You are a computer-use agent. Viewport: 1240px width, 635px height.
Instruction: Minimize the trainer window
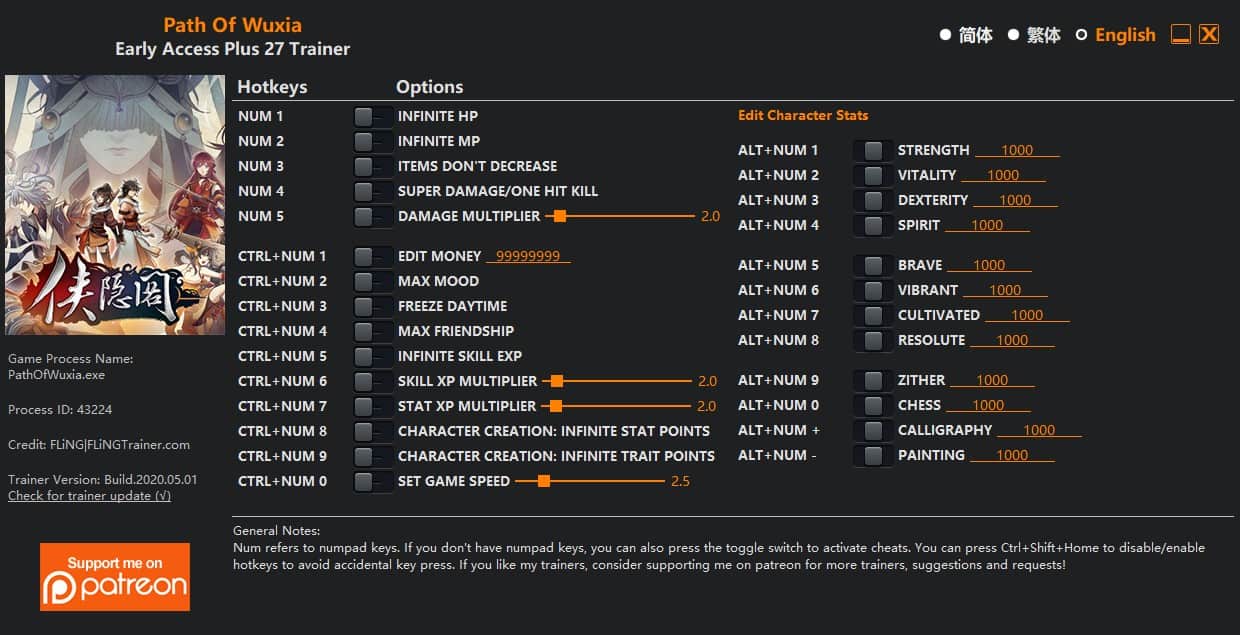pyautogui.click(x=1181, y=35)
